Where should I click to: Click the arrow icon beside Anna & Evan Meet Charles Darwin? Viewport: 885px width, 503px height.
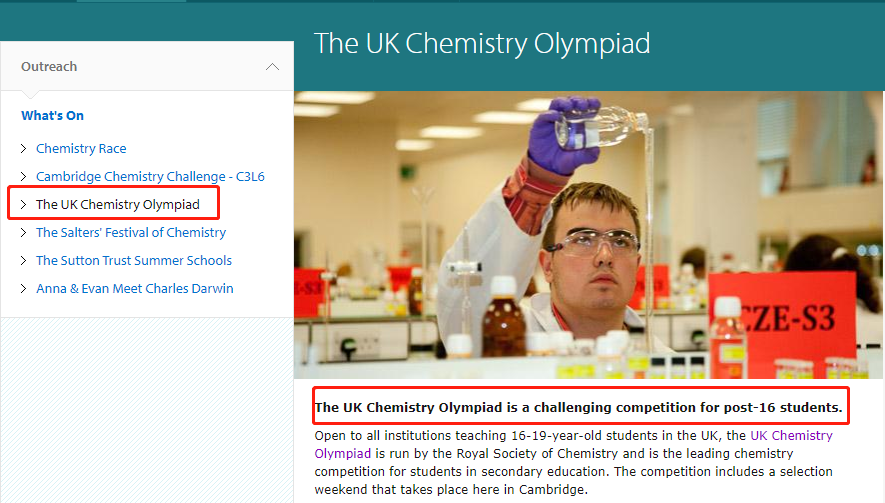pos(24,289)
